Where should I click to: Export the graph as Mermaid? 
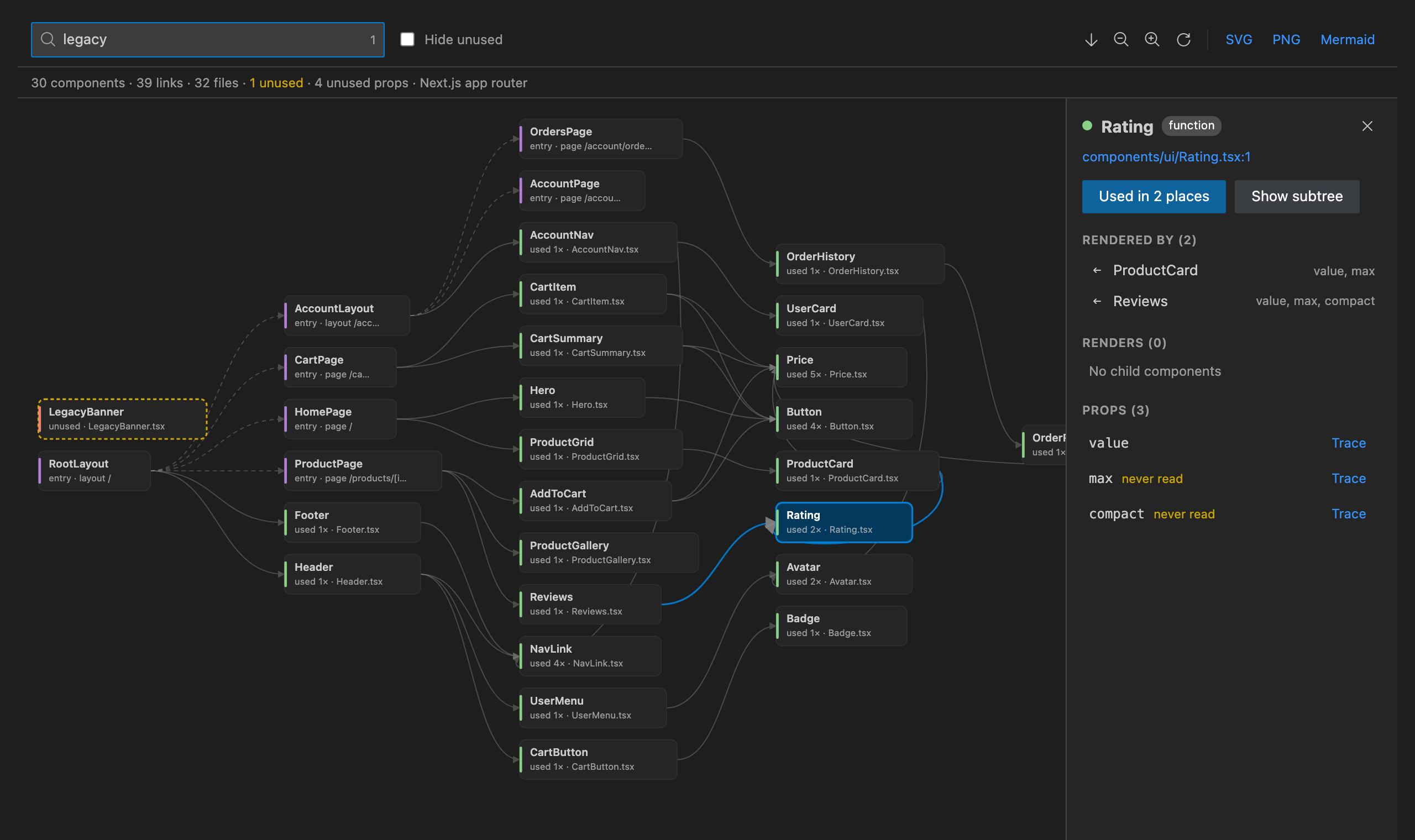1347,40
